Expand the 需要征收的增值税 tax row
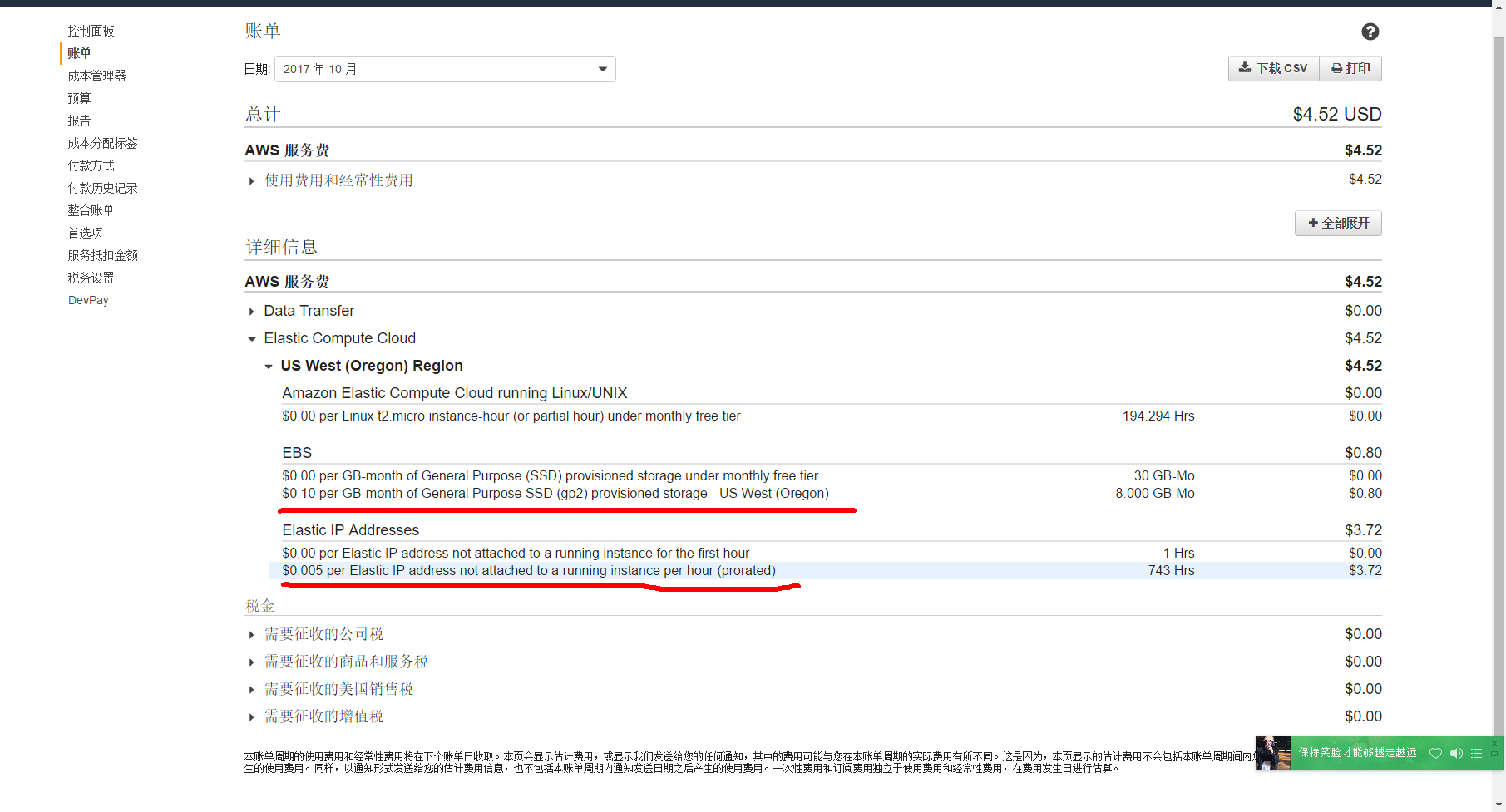This screenshot has width=1506, height=812. (252, 717)
